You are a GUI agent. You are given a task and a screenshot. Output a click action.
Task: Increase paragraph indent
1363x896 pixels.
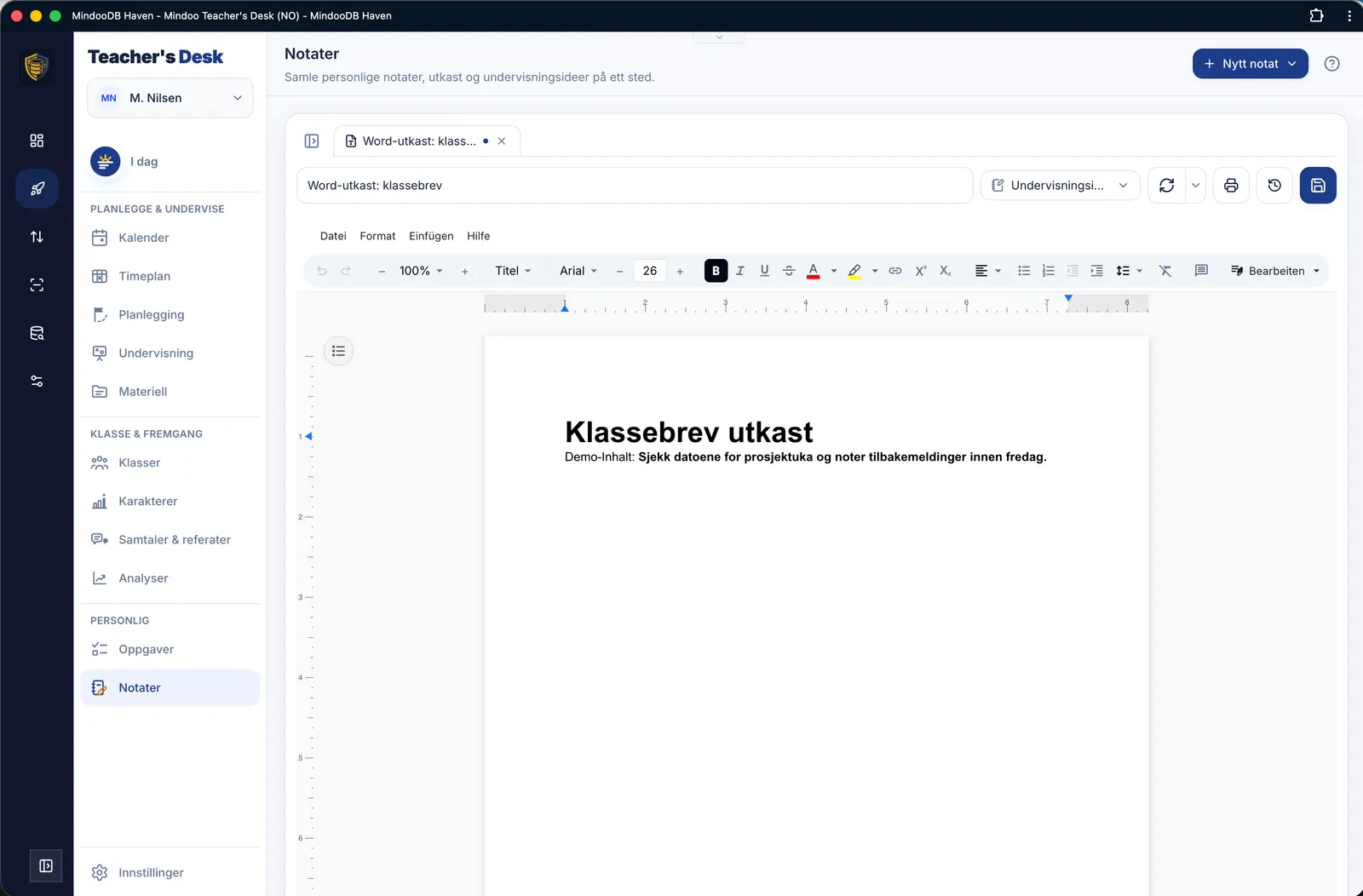[1097, 271]
